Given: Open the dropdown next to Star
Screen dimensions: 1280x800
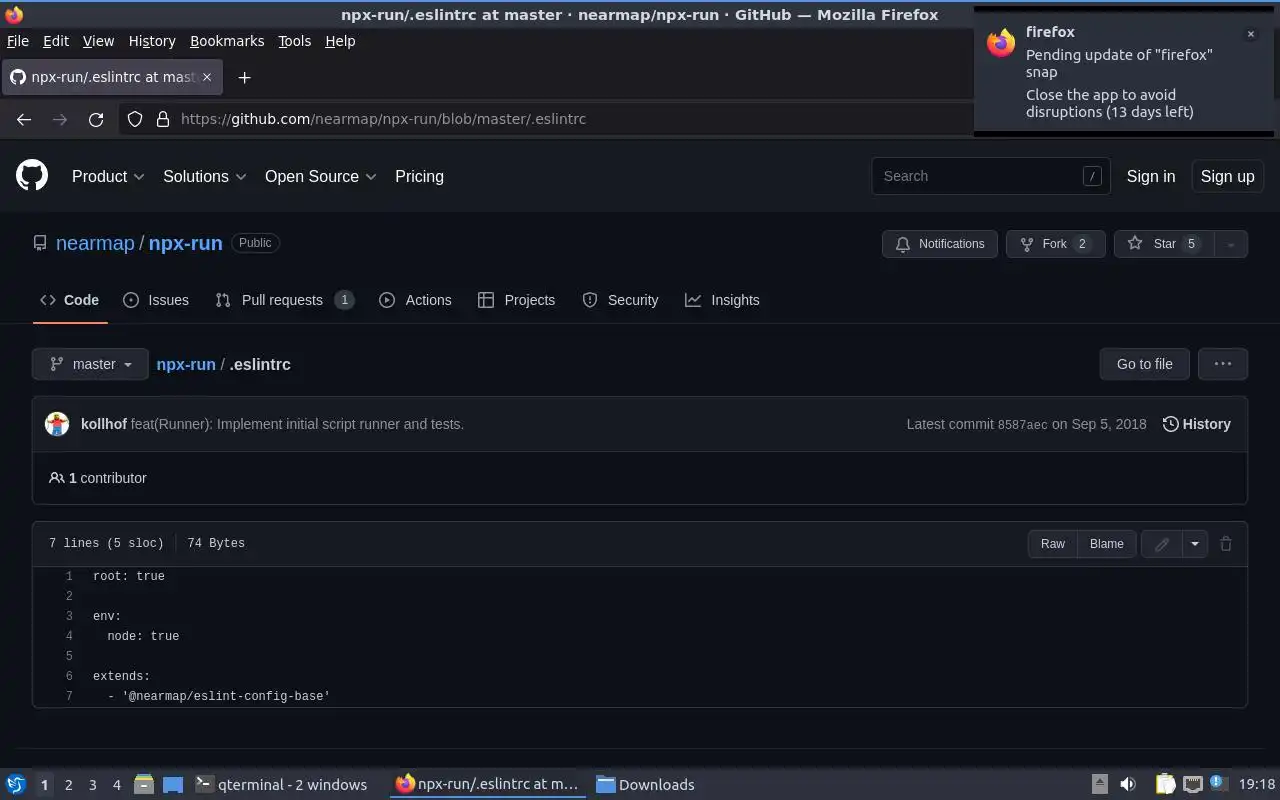Looking at the screenshot, I should pos(1230,244).
